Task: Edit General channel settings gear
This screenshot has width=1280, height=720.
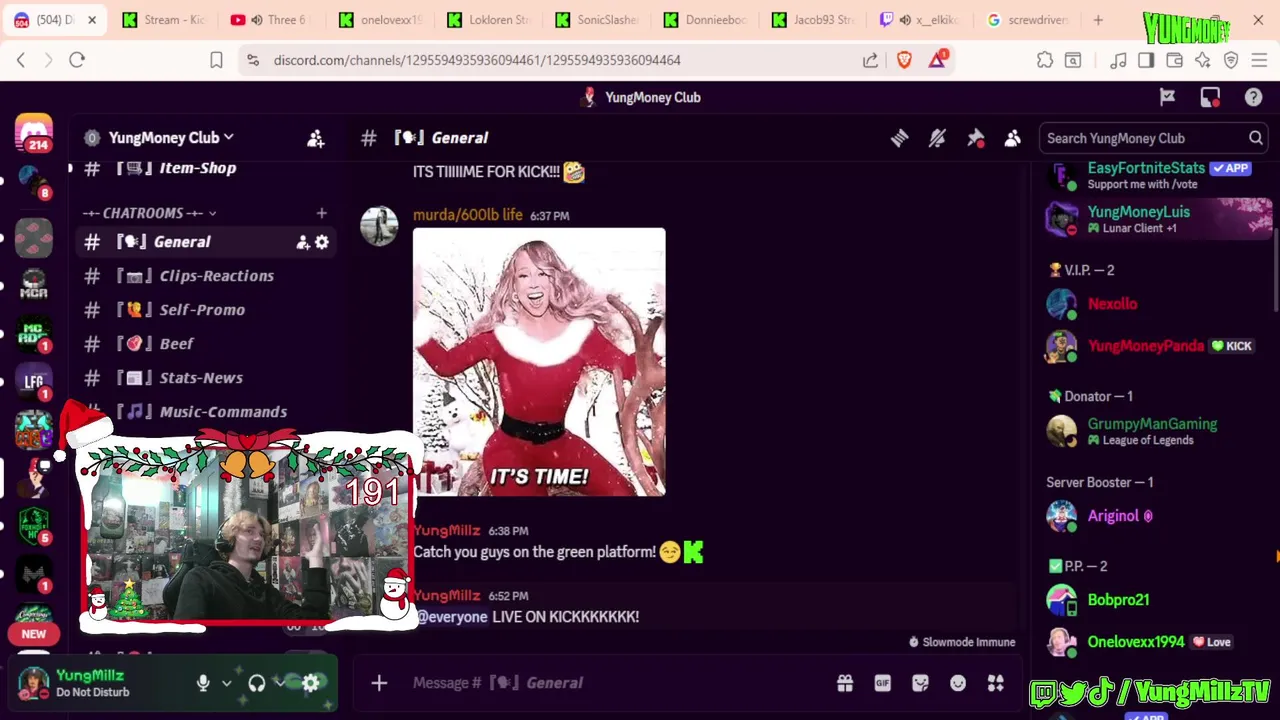Action: [x=322, y=242]
